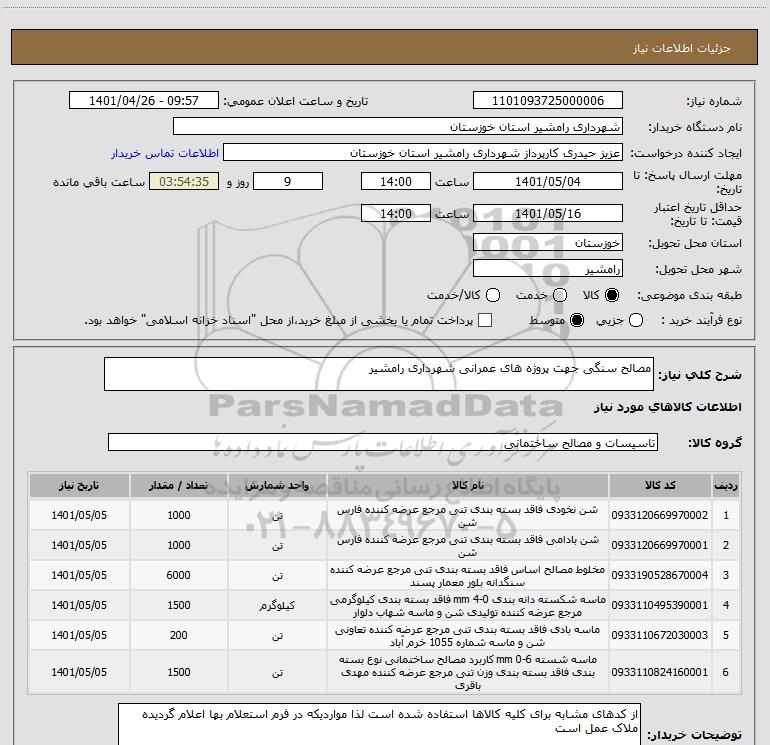Image resolution: width=770 pixels, height=745 pixels.
Task: Click the تاریخ نیاز column header
Action: (79, 485)
